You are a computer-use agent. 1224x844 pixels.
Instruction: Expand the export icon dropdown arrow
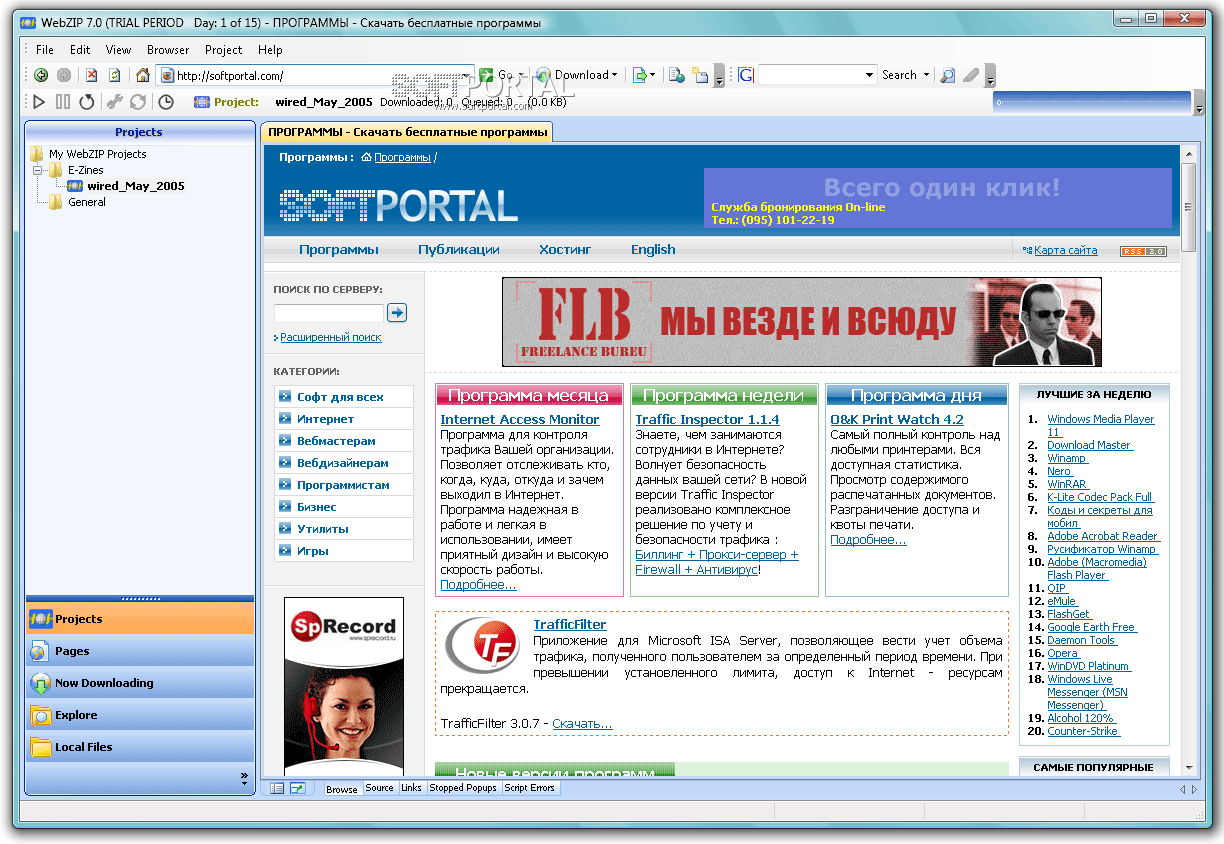pyautogui.click(x=652, y=75)
